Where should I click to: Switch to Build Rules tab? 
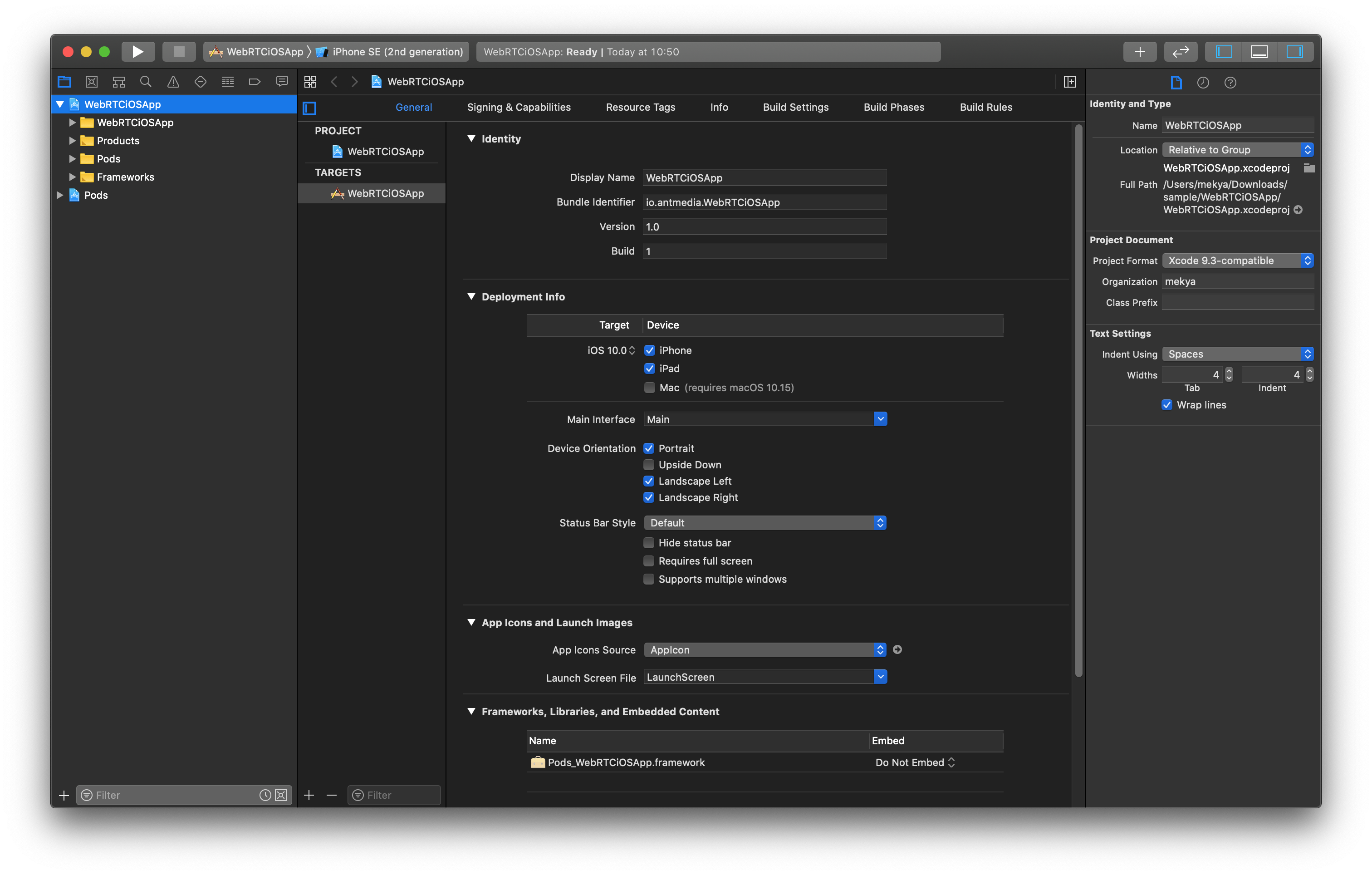coord(986,107)
